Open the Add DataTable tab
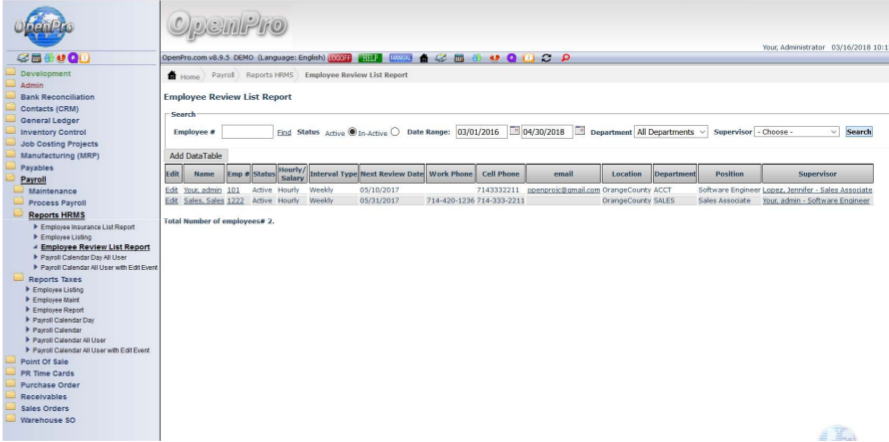 [196, 155]
